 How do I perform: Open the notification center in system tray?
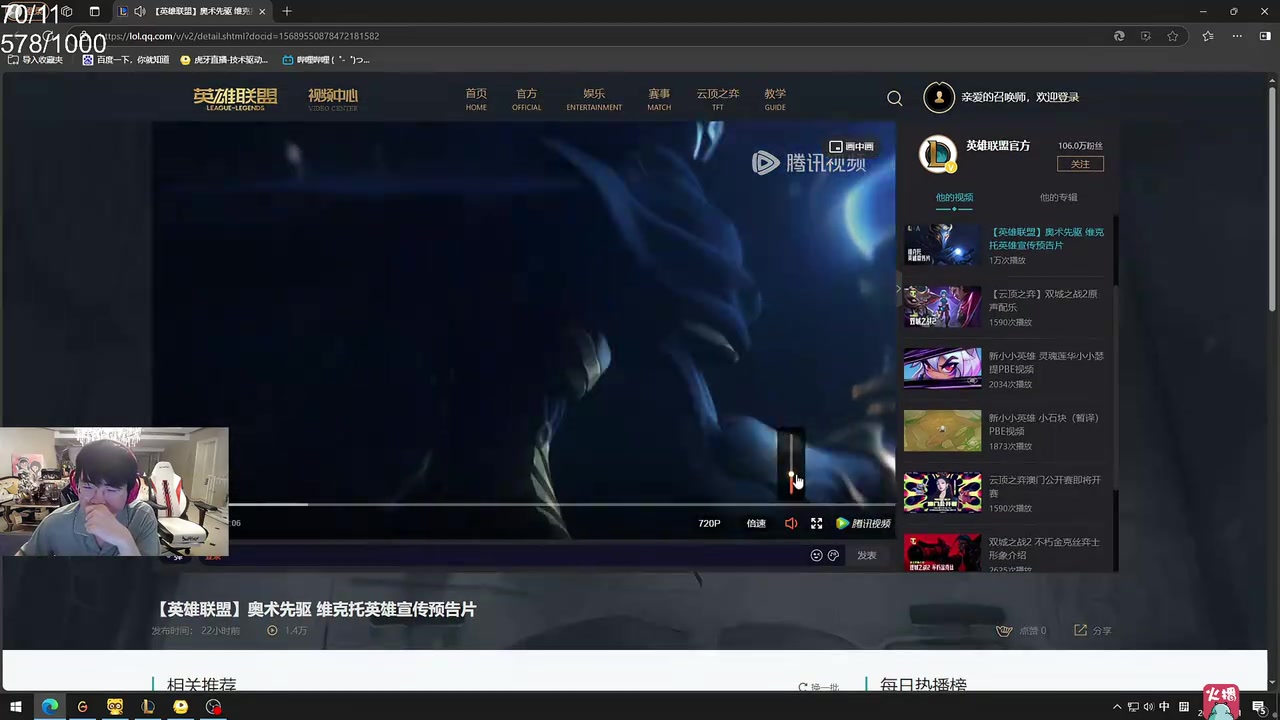pyautogui.click(x=1258, y=707)
